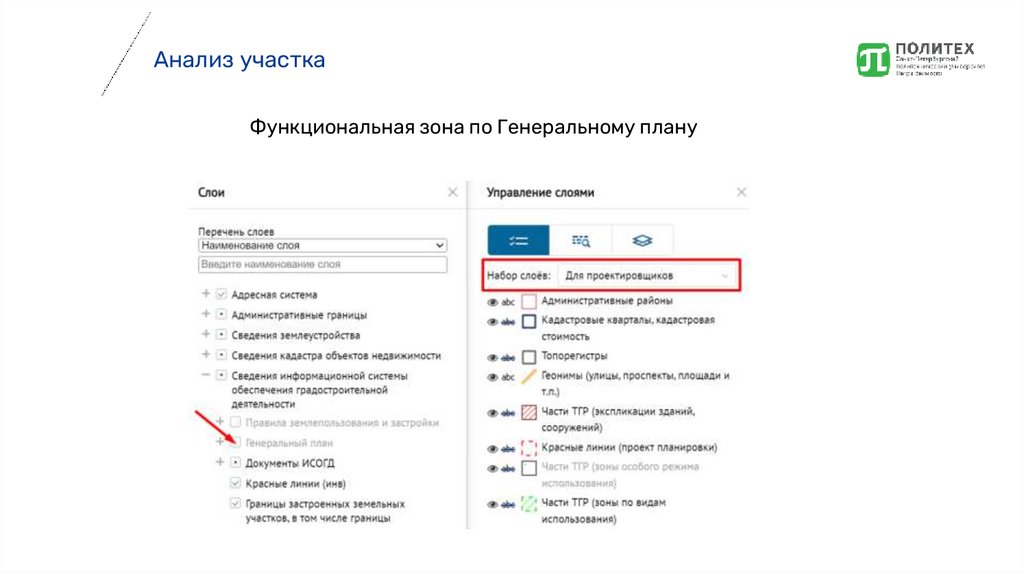The width and height of the screenshot is (1024, 574).
Task: Expand the Адресная система group
Action: pos(206,294)
